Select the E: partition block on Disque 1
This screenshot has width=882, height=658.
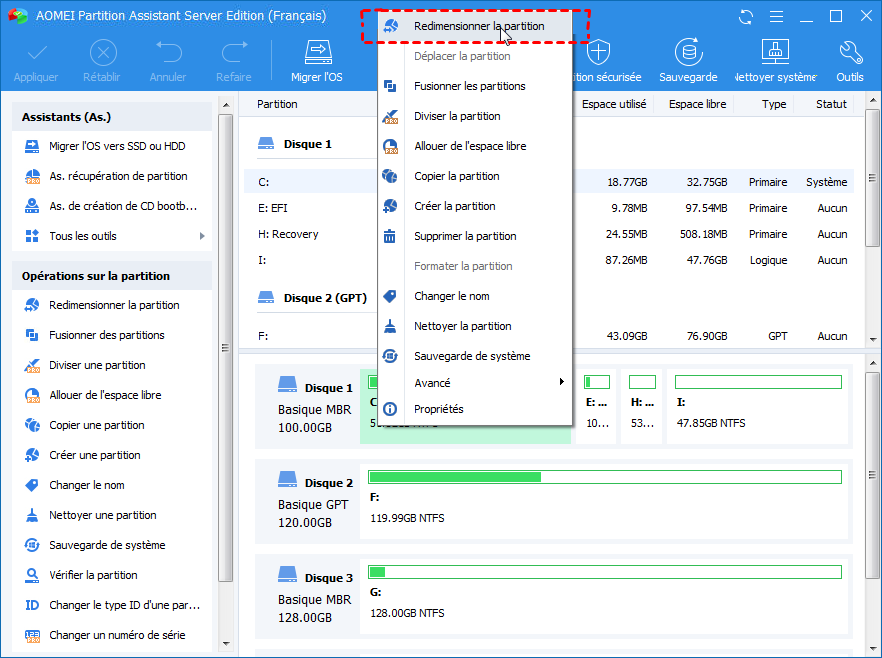click(596, 406)
